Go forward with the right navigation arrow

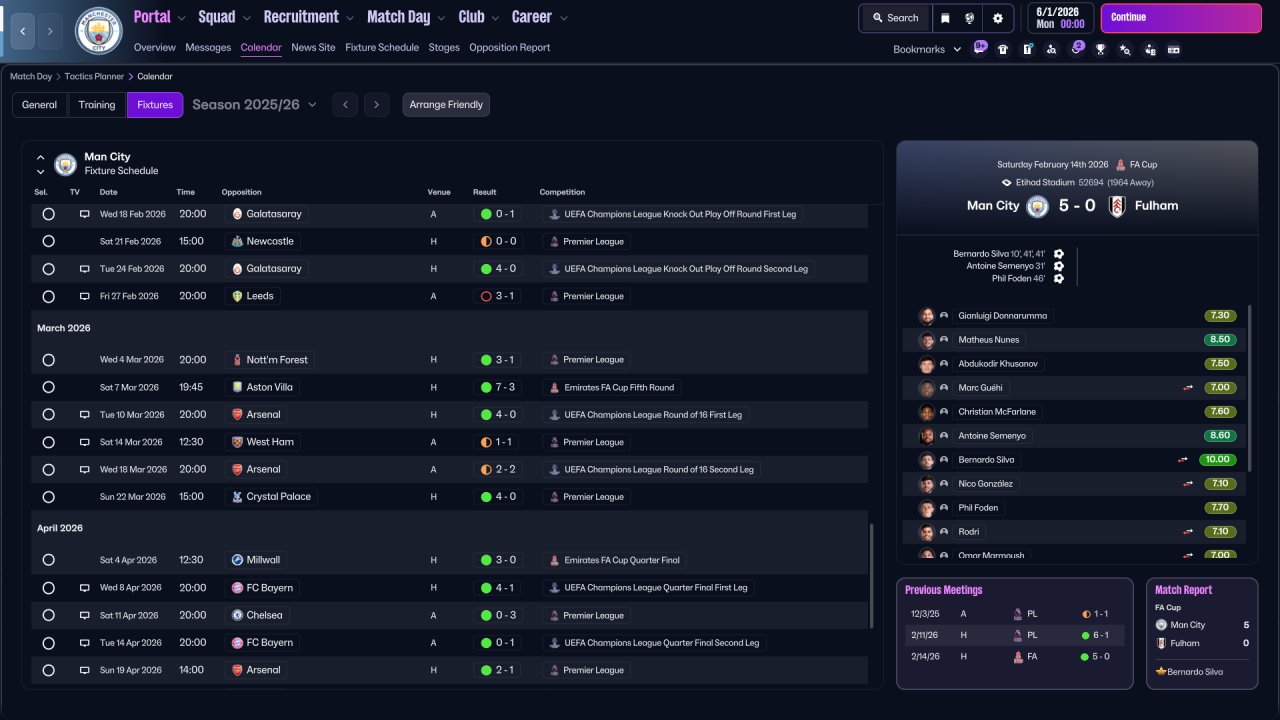point(50,31)
